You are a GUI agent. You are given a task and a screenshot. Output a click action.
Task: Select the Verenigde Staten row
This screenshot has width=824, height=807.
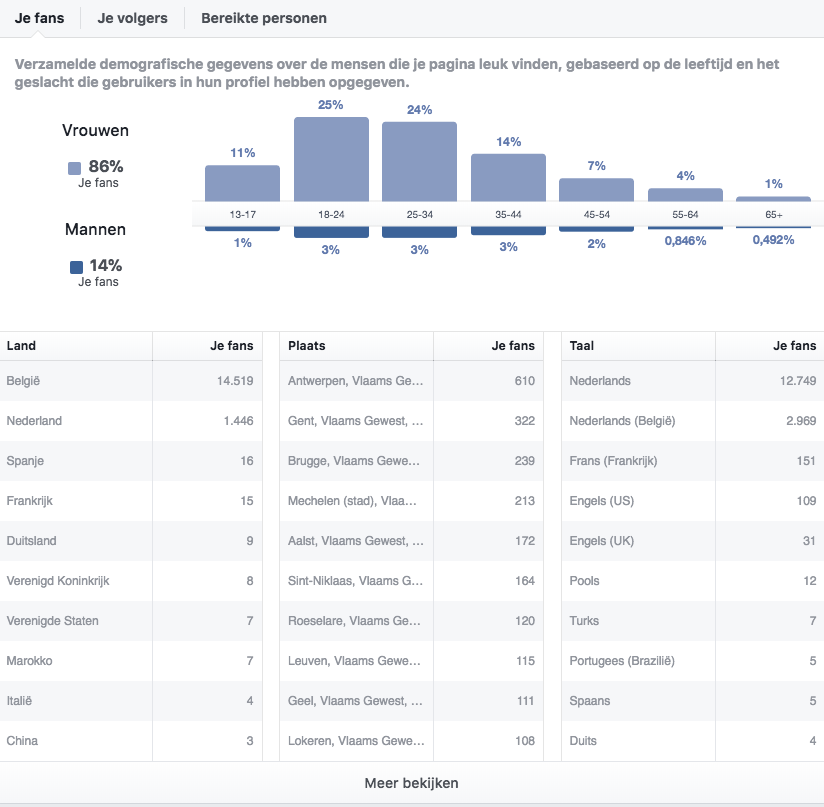pos(131,620)
